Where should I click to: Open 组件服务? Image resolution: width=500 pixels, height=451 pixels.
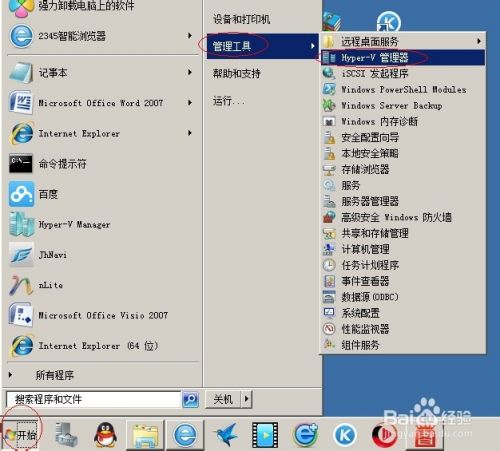click(x=403, y=345)
